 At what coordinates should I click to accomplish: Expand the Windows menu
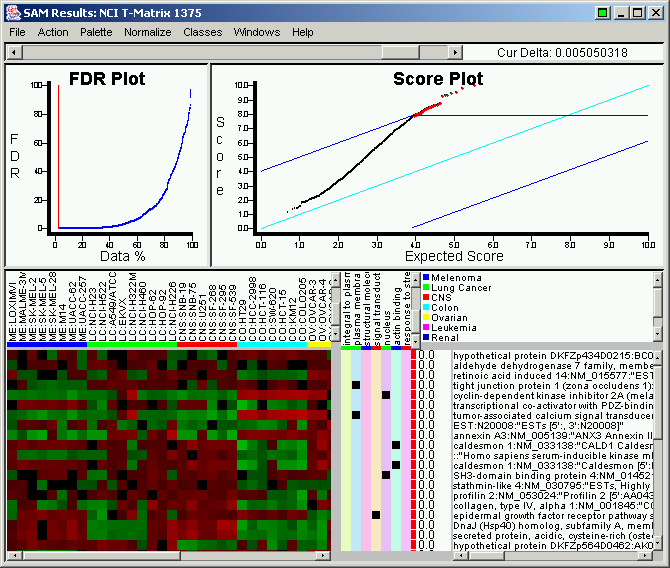[257, 32]
